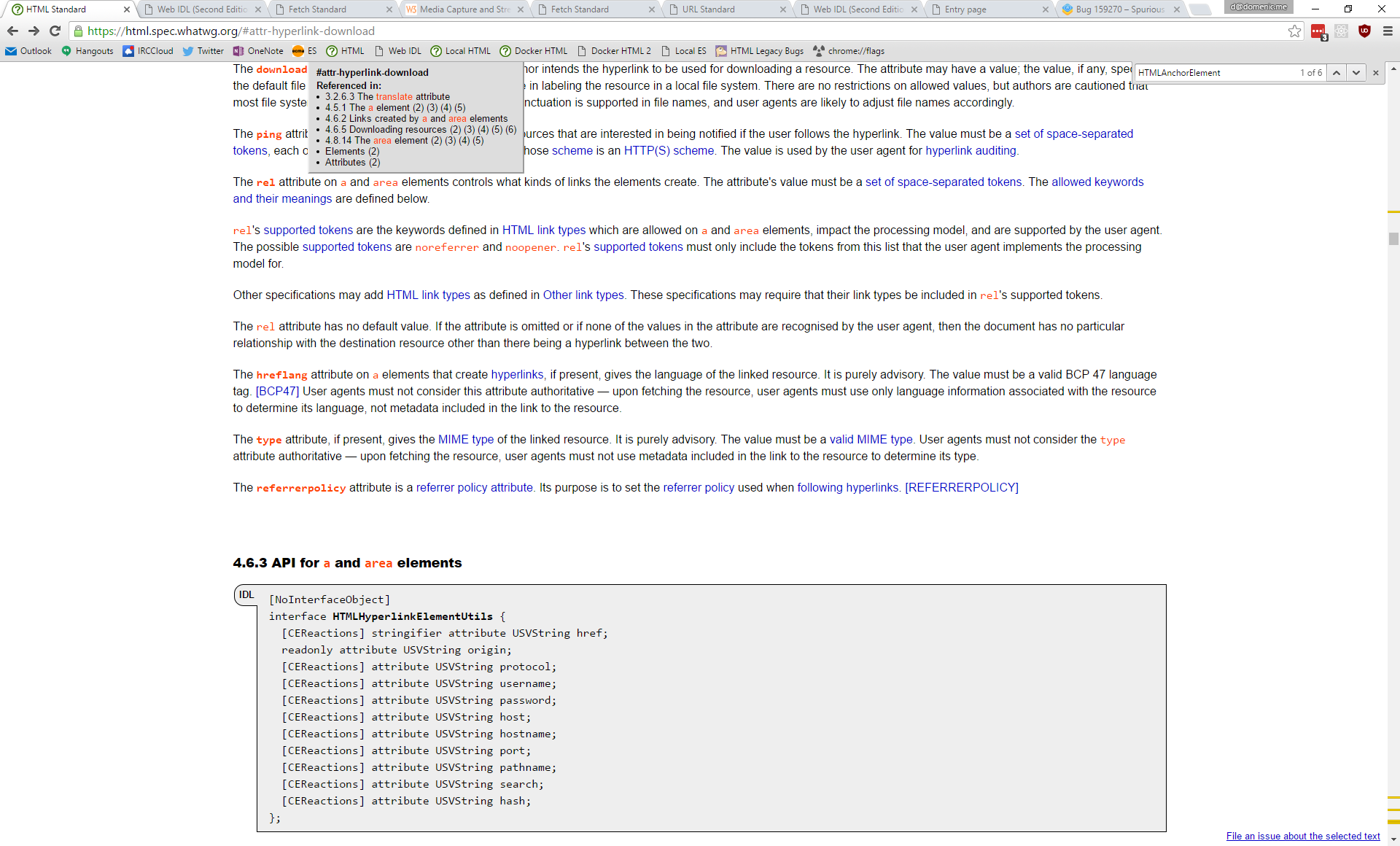Screen dimensions: 1400x846
Task: Switch to the Fetch Standard tab
Action: point(317,9)
